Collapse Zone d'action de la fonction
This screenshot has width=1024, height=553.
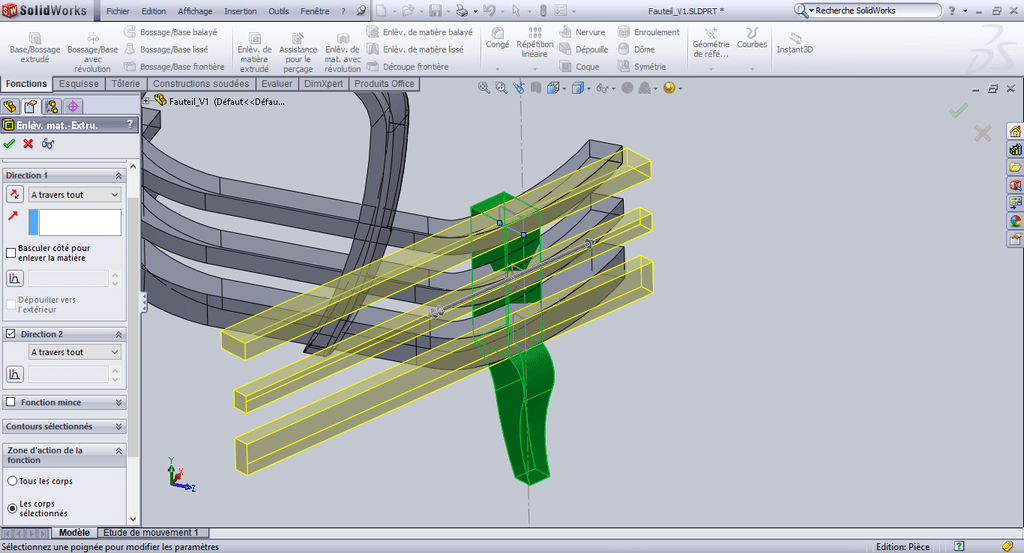[x=119, y=450]
